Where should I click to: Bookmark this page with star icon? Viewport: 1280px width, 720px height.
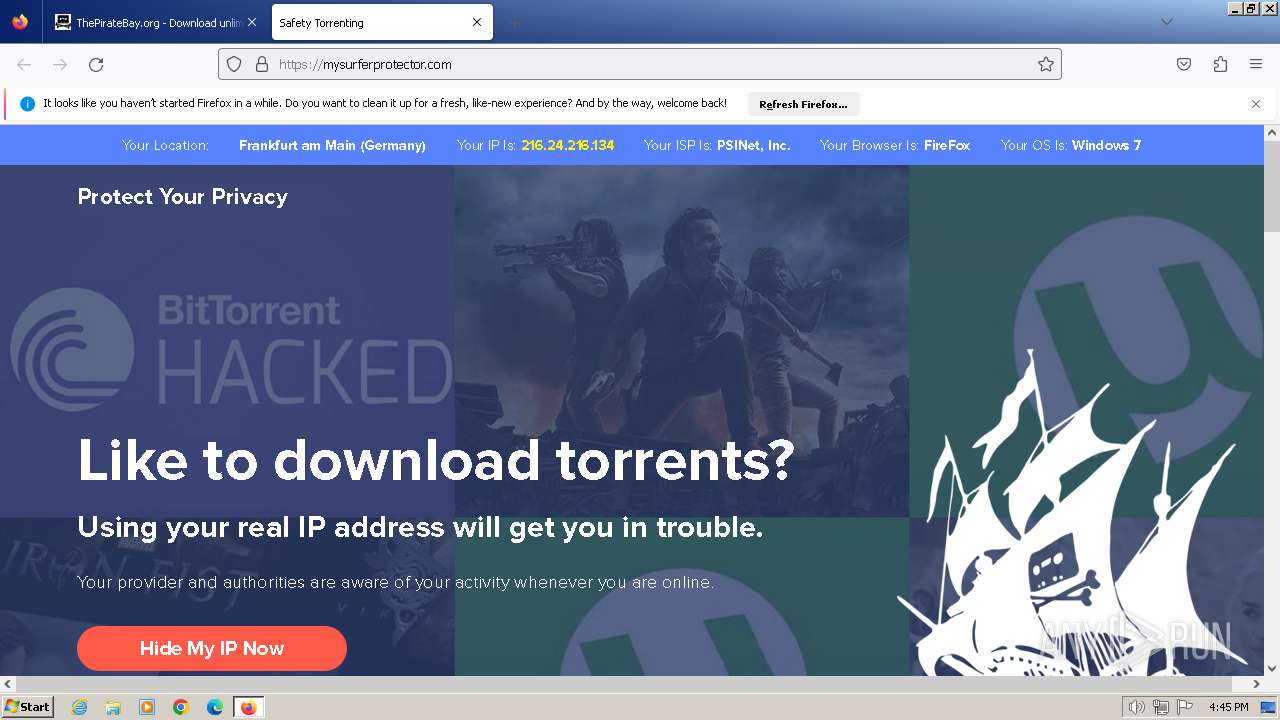1046,64
